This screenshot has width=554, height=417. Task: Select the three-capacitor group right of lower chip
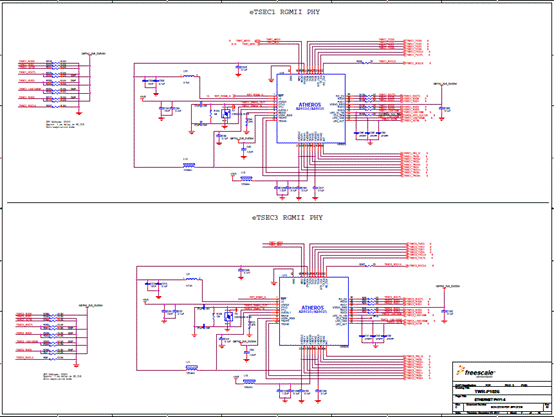pyautogui.click(x=375, y=337)
